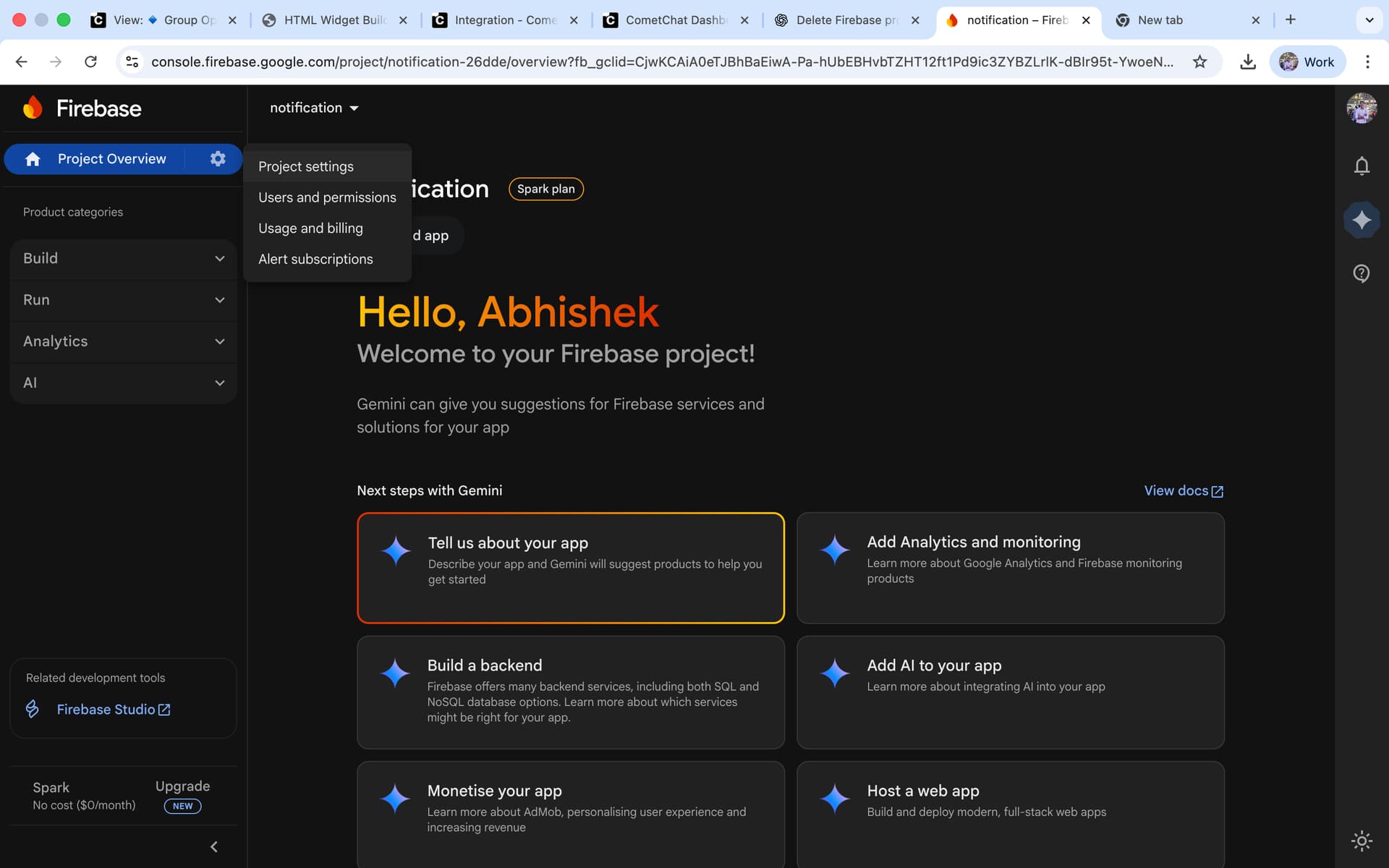Screen dimensions: 1389x868
Task: Click the theme sun icon at bottom right
Action: 1361,841
